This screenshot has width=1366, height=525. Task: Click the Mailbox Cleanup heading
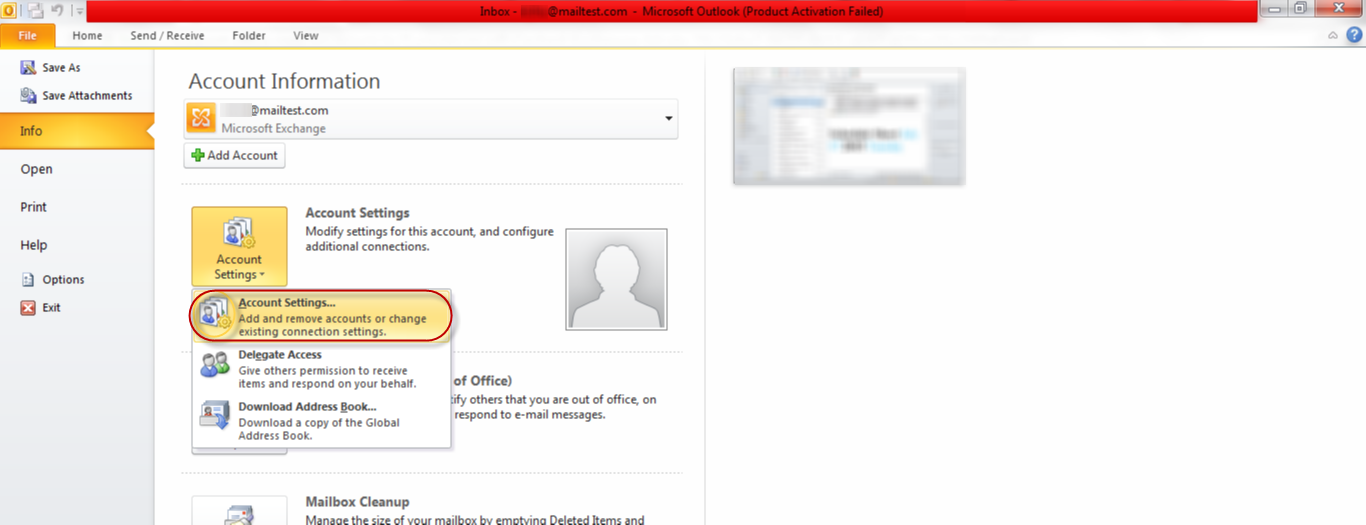[357, 502]
